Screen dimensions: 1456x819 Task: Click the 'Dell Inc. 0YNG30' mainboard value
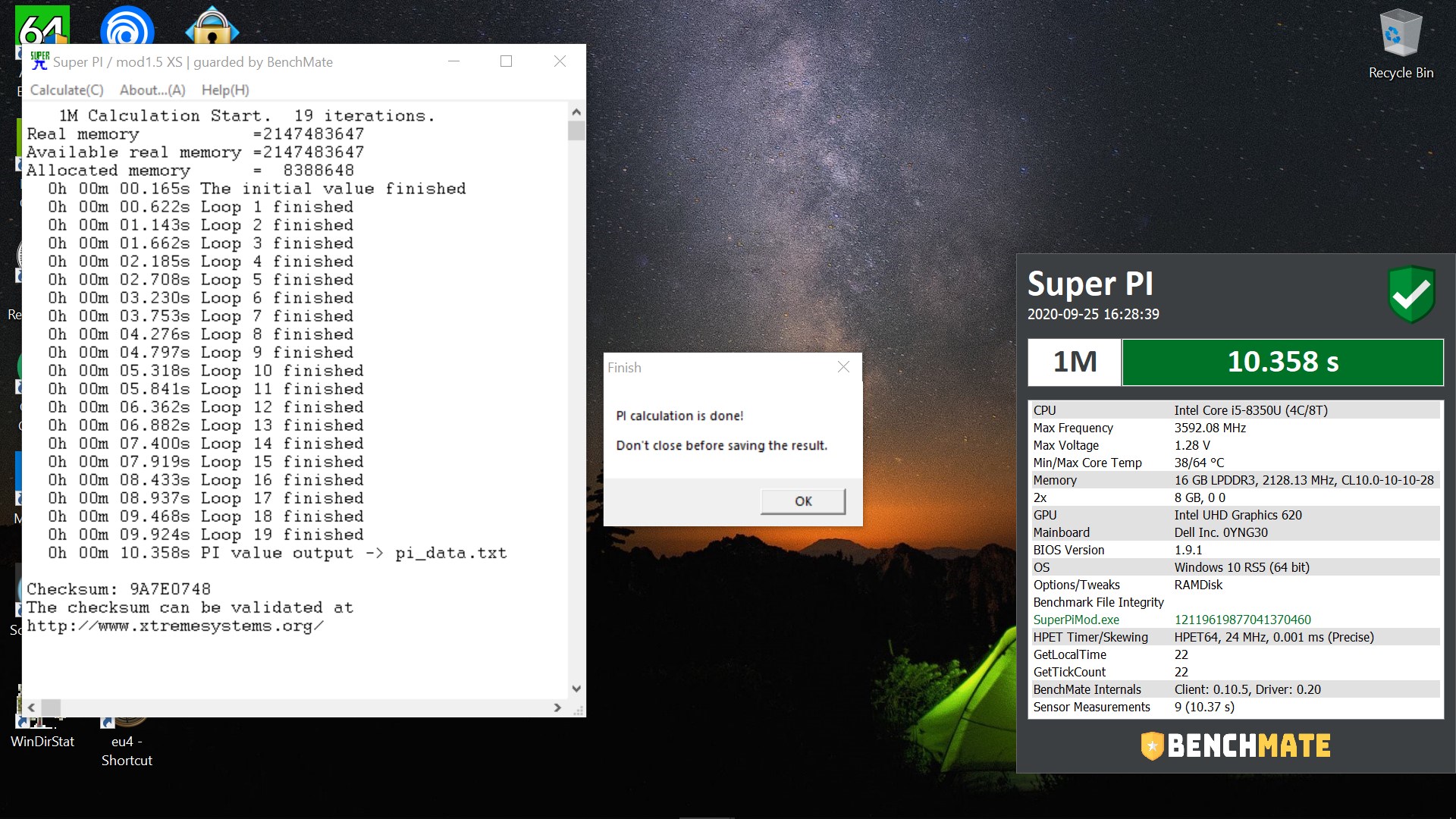1221,532
